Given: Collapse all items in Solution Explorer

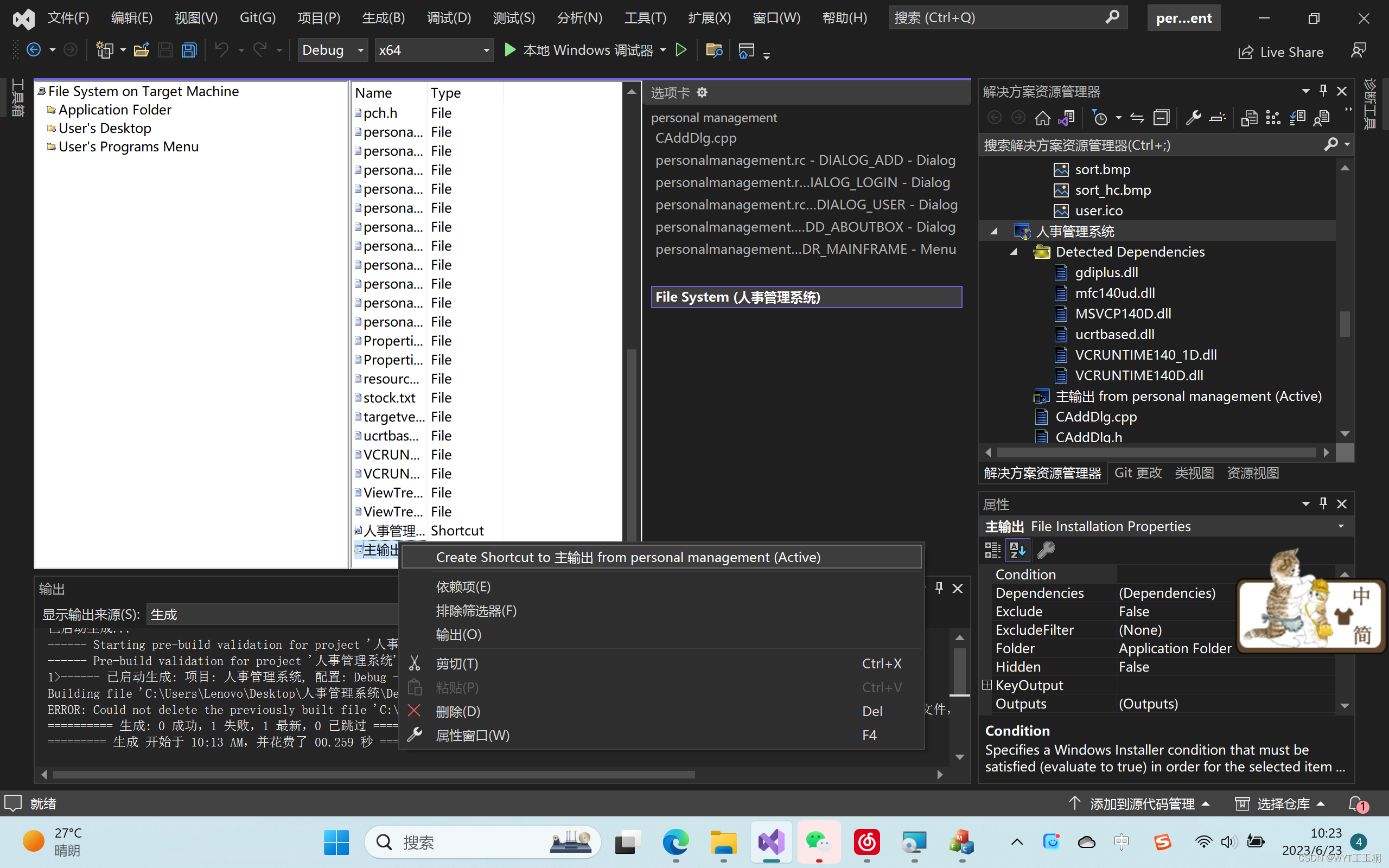Looking at the screenshot, I should point(1162,117).
